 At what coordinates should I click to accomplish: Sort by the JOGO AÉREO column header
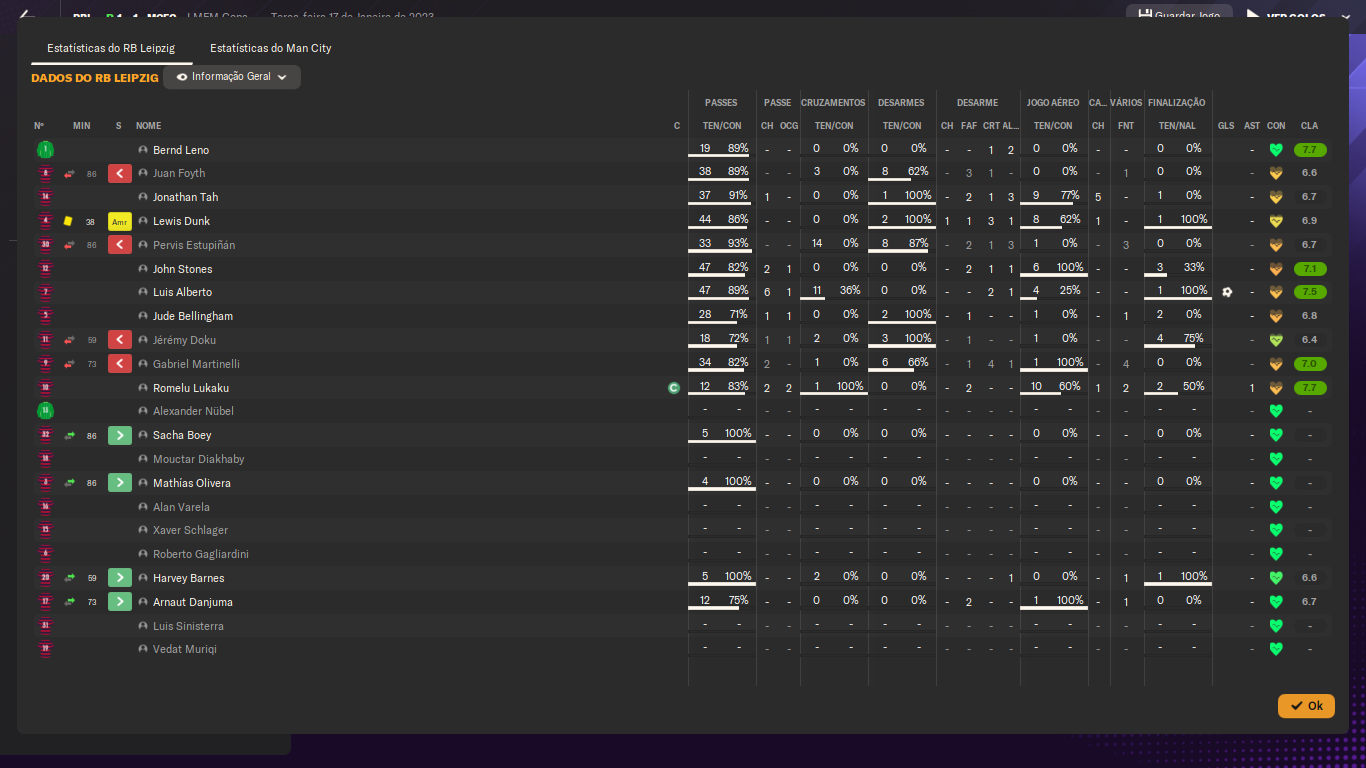click(1053, 103)
